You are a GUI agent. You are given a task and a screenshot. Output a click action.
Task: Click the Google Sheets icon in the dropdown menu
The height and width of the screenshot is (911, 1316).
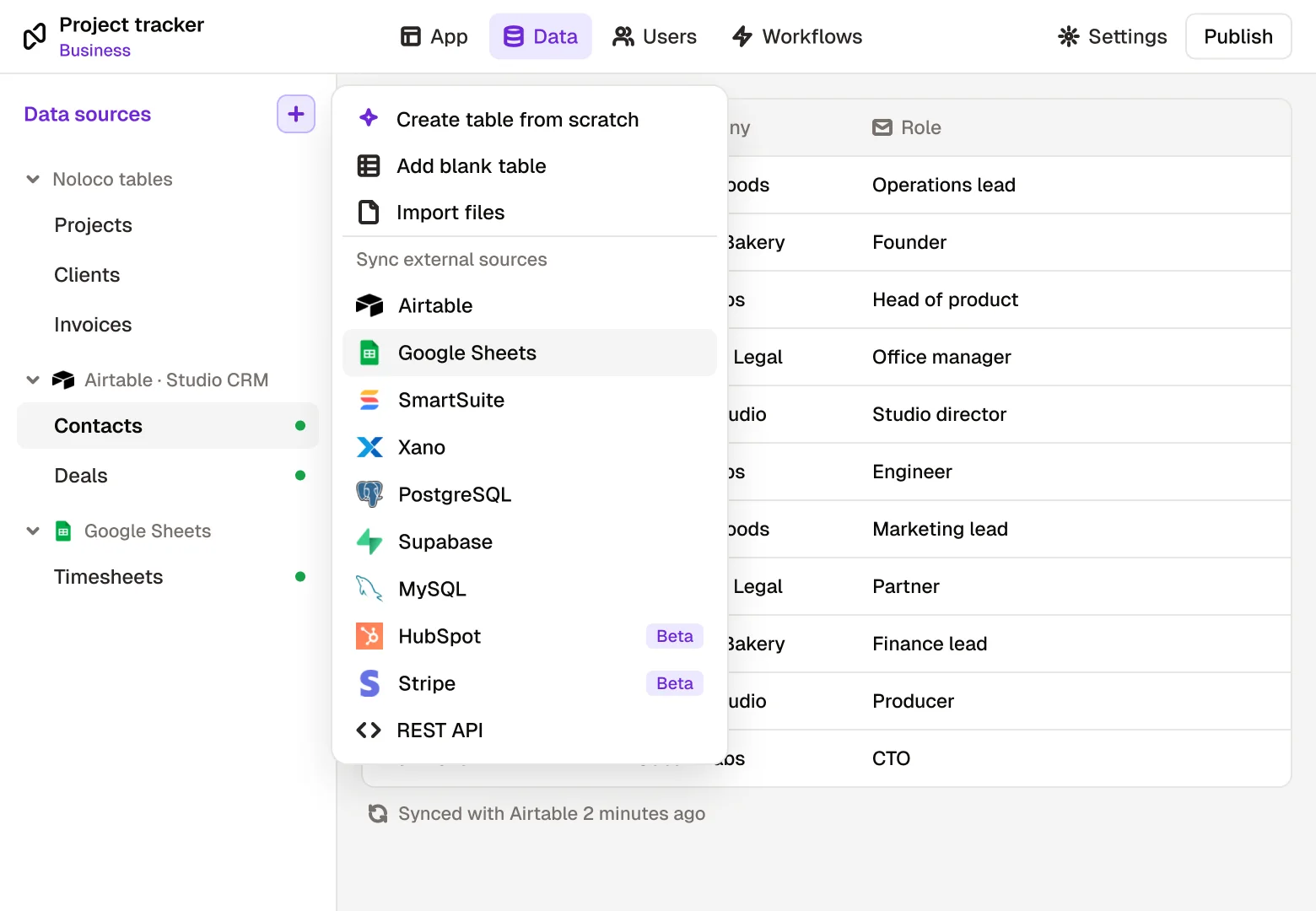(x=369, y=353)
